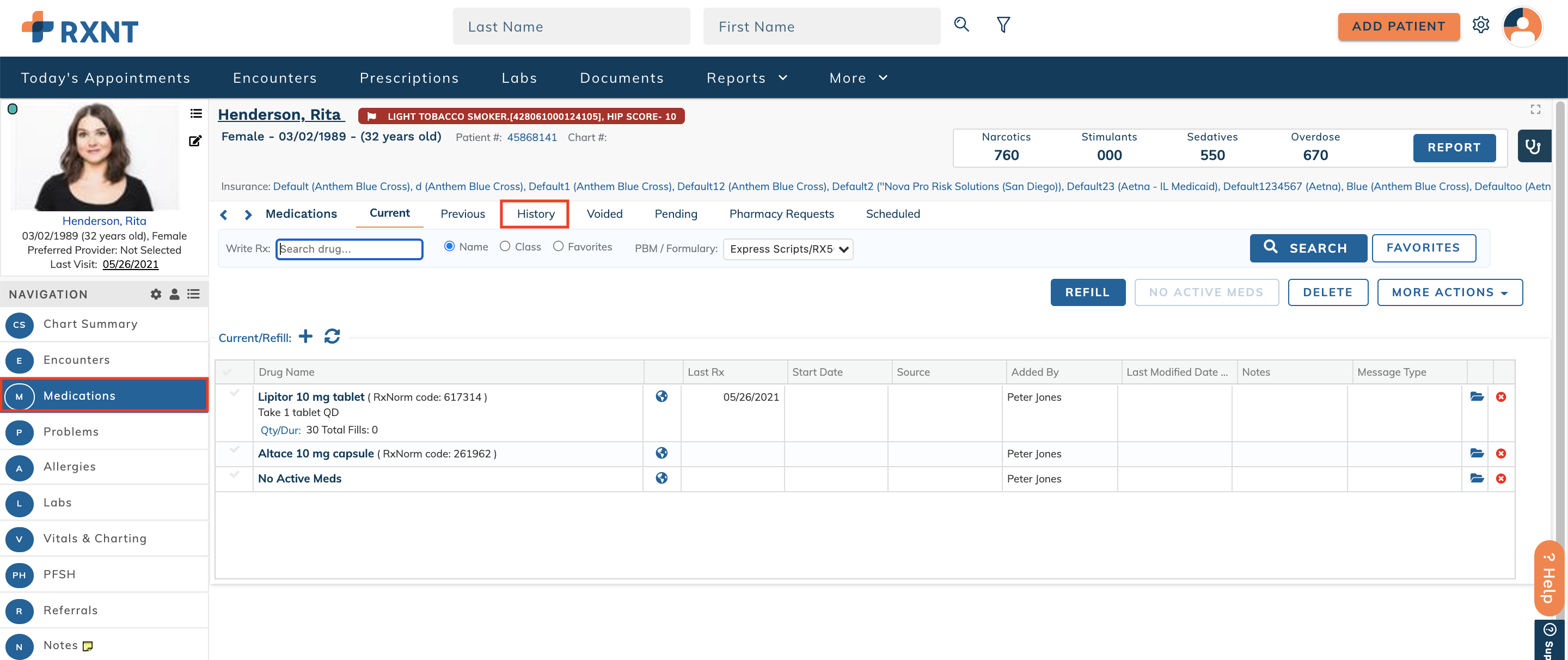
Task: Delete Altace 10 mg capsule using red X
Action: (1500, 454)
